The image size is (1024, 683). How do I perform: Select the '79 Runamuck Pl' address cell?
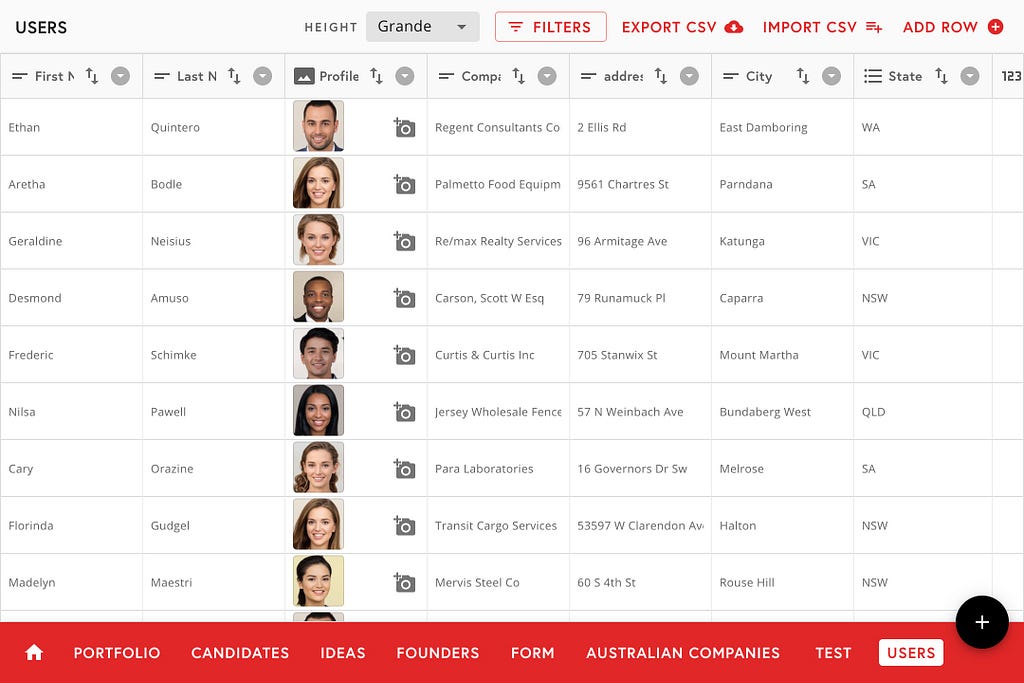click(x=640, y=298)
